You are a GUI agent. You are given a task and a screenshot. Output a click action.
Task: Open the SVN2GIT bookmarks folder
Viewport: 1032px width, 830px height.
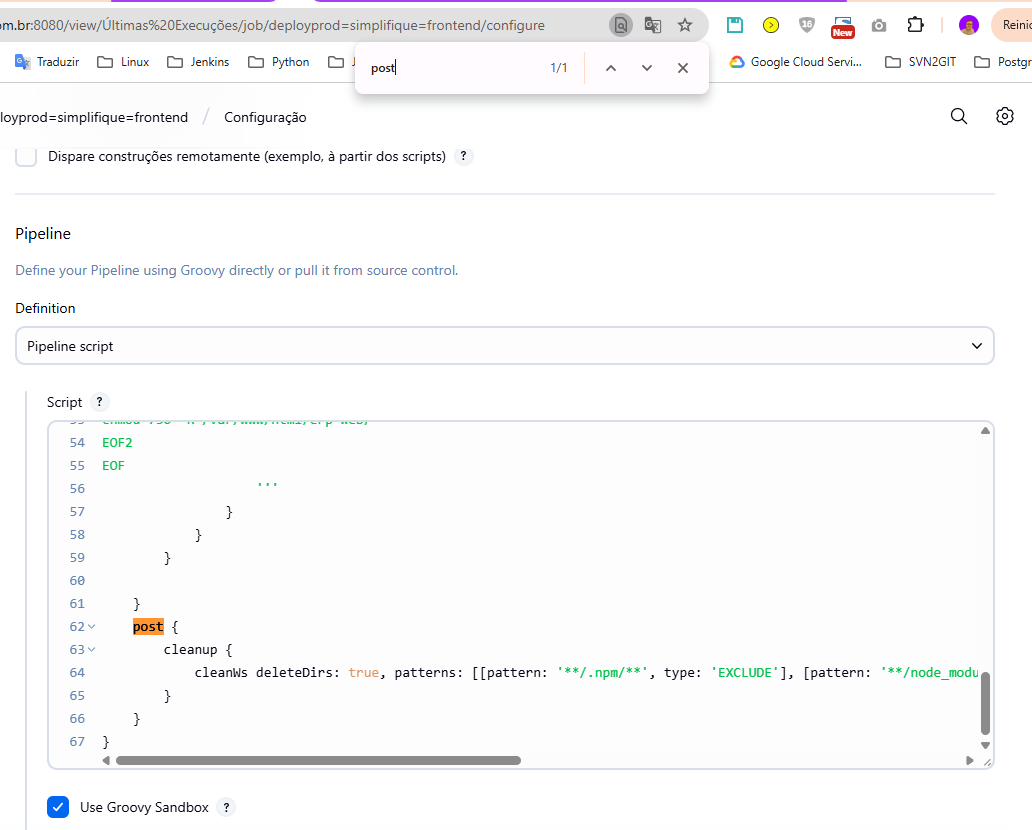coord(920,62)
